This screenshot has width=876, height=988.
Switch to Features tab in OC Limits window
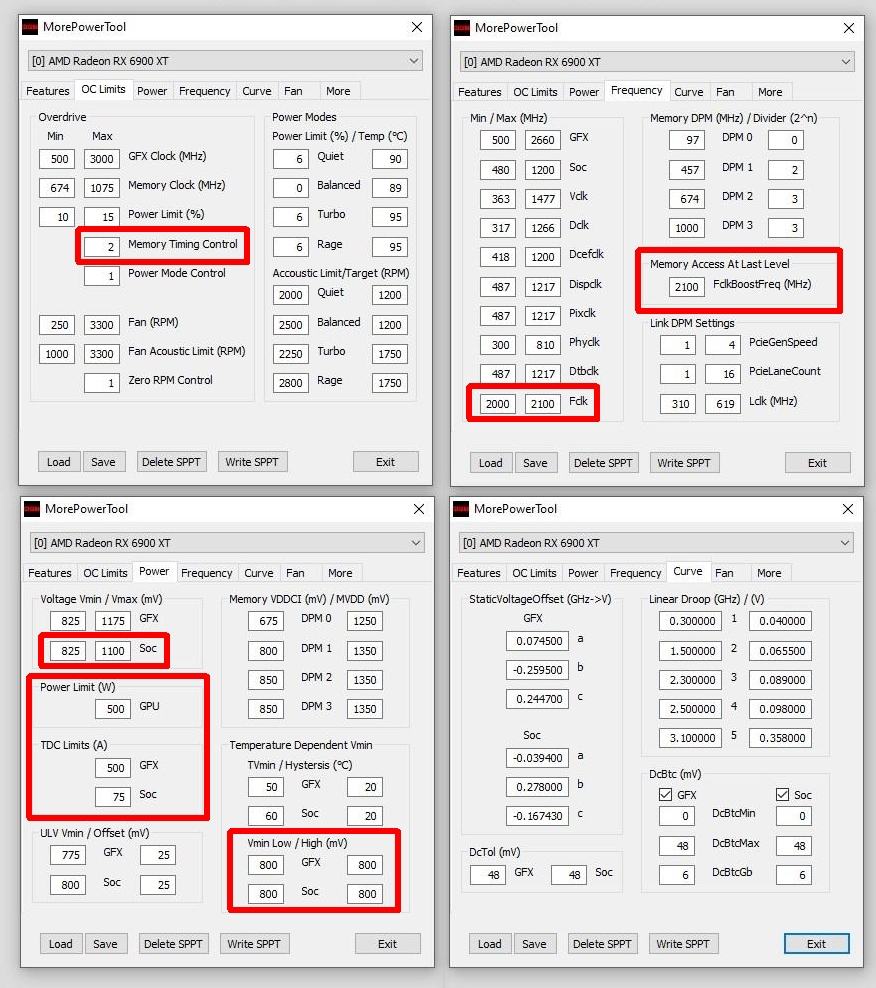click(48, 91)
